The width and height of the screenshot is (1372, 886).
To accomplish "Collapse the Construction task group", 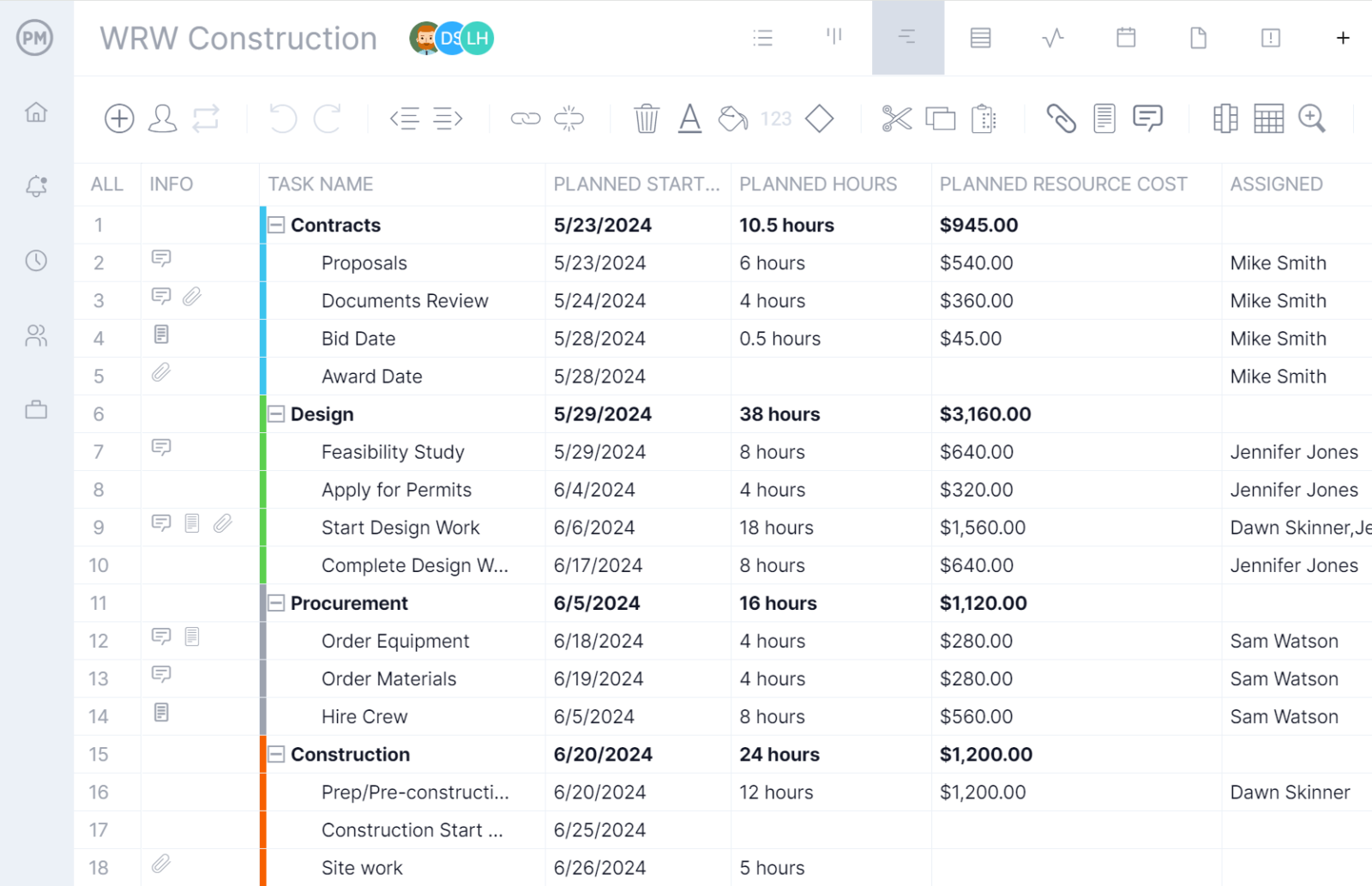I will click(x=276, y=754).
